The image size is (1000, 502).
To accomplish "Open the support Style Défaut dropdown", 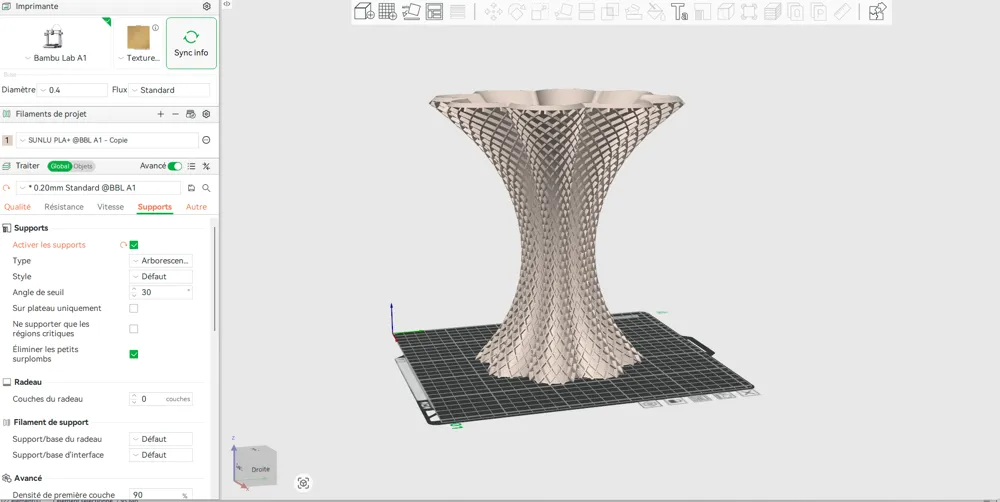I will pos(161,277).
